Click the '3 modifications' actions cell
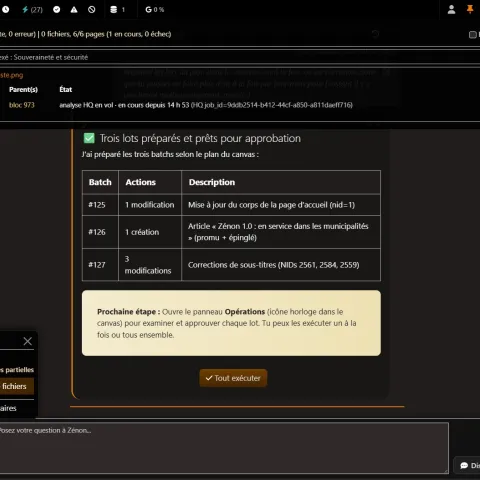The height and width of the screenshot is (480, 480). point(150,265)
